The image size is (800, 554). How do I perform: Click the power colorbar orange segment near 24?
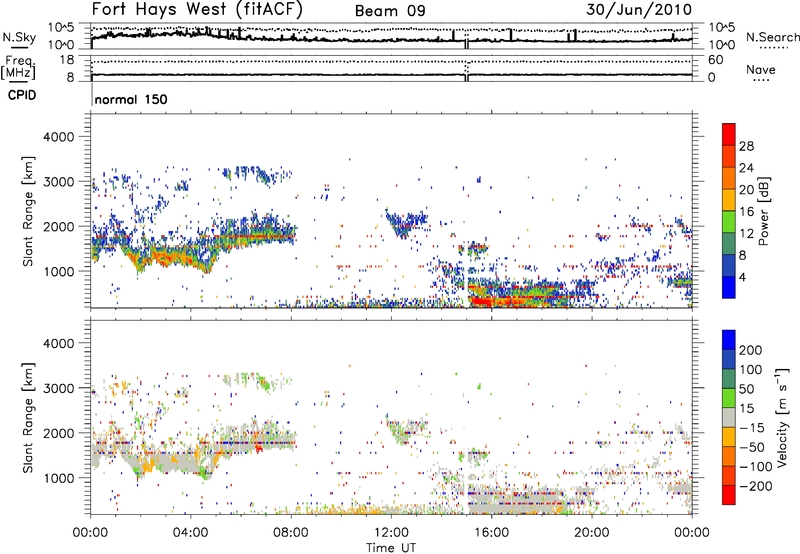coord(729,178)
